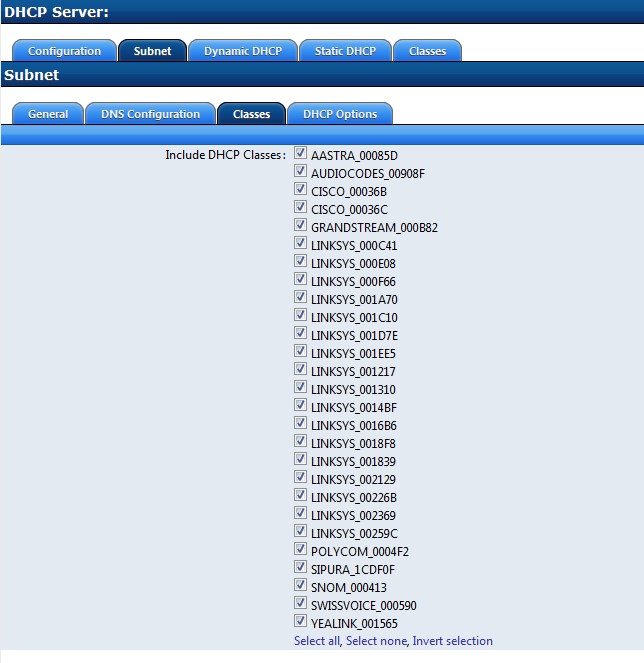Toggle the LINKSYS_001C10 checkbox
644x663 pixels.
[300, 315]
